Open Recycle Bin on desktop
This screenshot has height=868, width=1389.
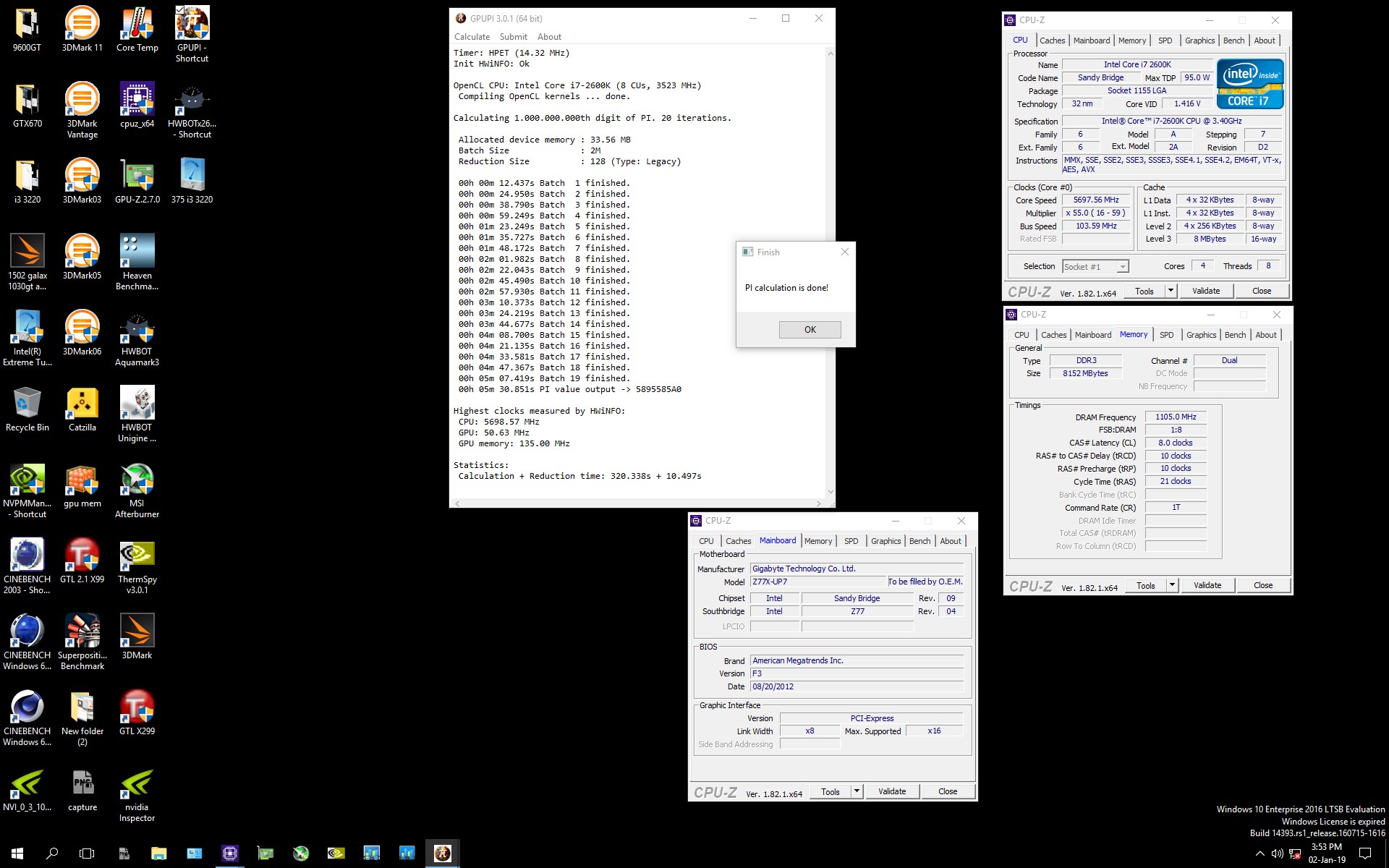tap(27, 409)
